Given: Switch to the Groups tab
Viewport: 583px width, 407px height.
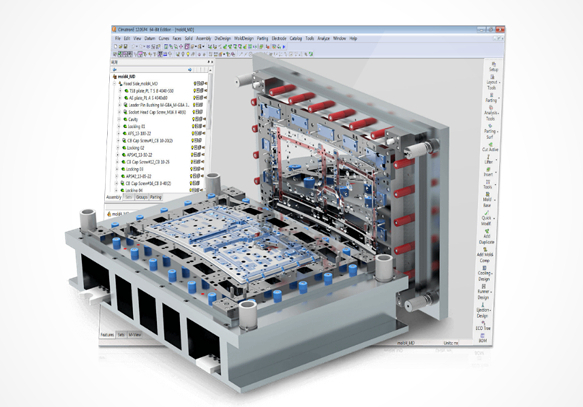Looking at the screenshot, I should pyautogui.click(x=141, y=197).
